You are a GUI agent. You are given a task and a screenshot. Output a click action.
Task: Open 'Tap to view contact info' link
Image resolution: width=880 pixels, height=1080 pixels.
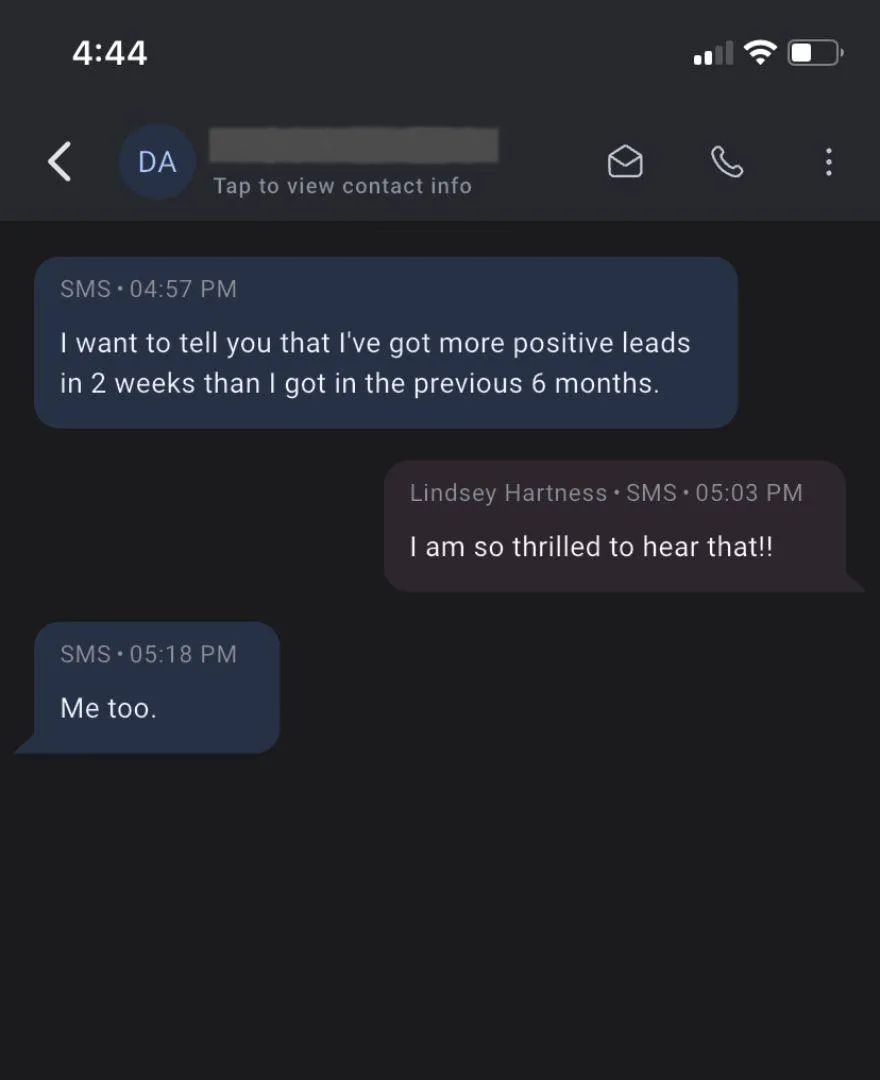(342, 186)
